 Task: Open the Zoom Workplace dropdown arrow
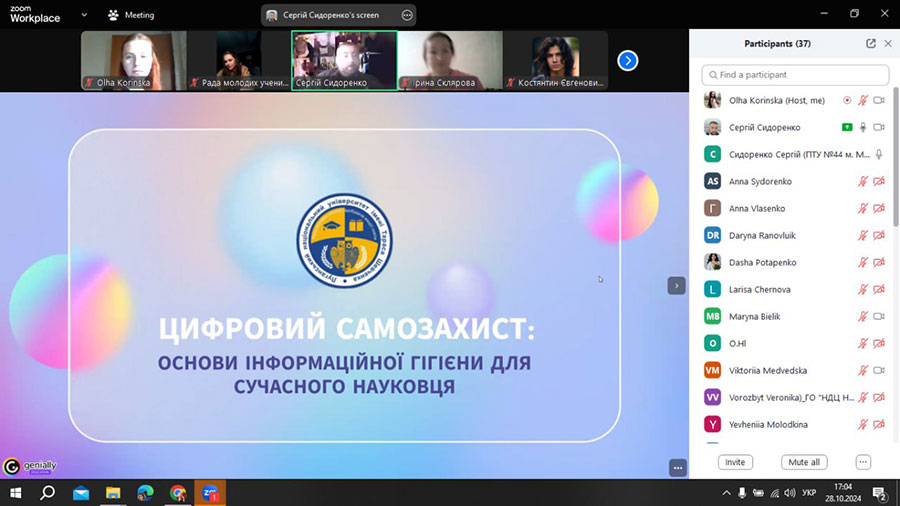(x=83, y=15)
